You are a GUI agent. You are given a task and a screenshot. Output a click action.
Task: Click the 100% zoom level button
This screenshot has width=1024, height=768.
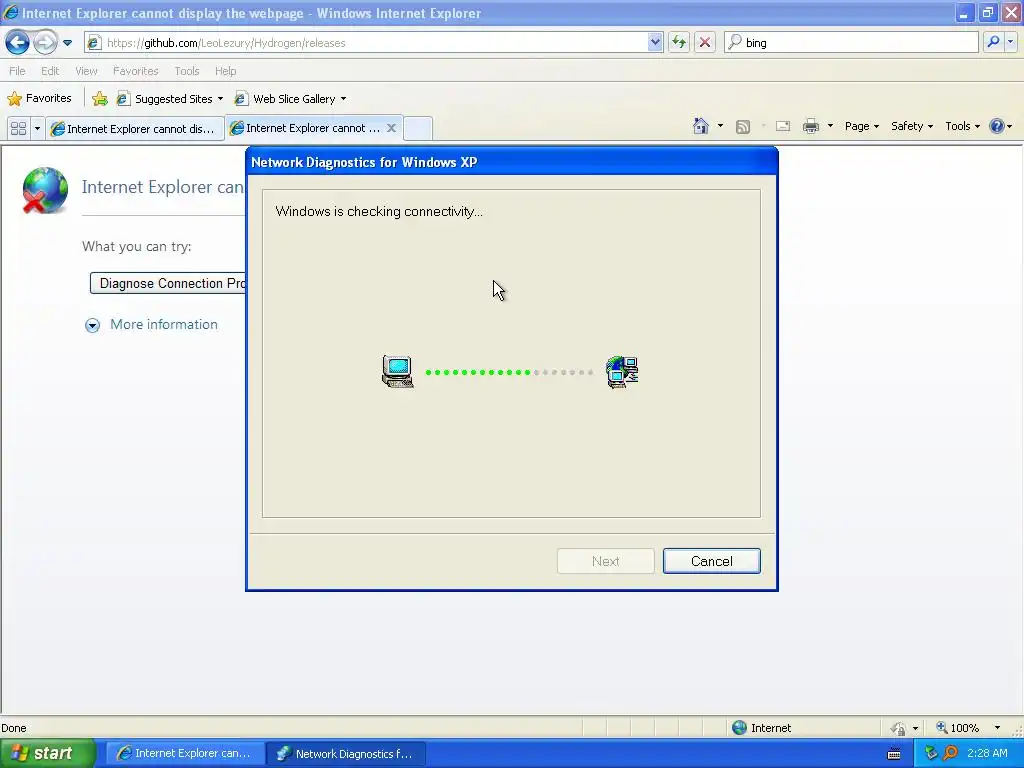click(x=958, y=728)
